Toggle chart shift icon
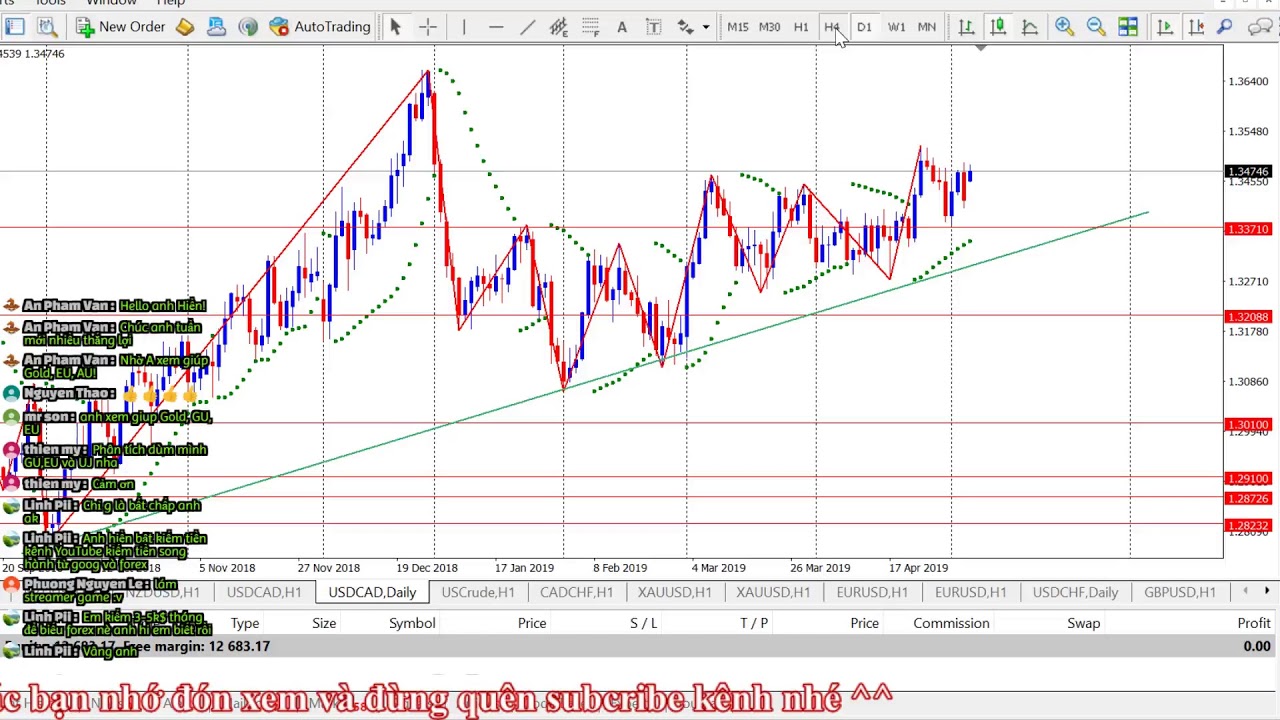The image size is (1280, 720). [1196, 27]
